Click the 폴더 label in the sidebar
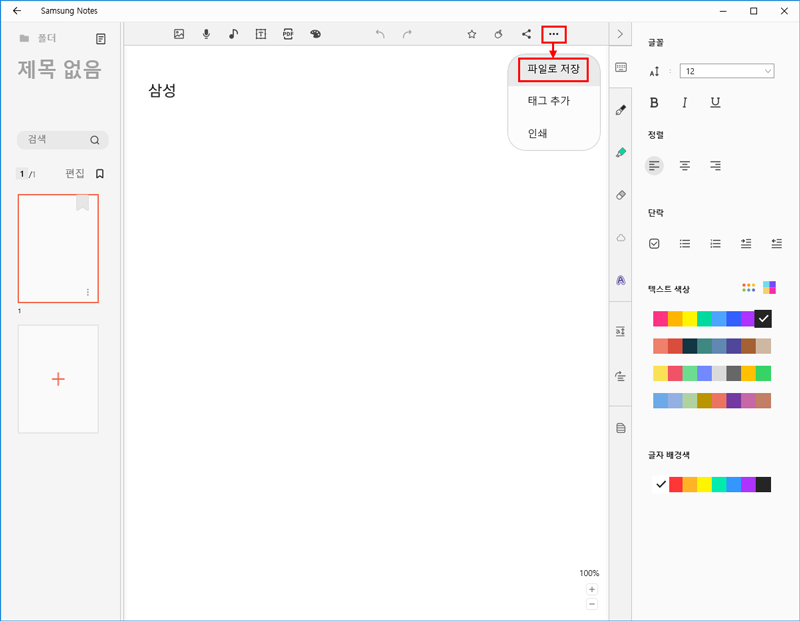The height and width of the screenshot is (621, 800). (46, 38)
